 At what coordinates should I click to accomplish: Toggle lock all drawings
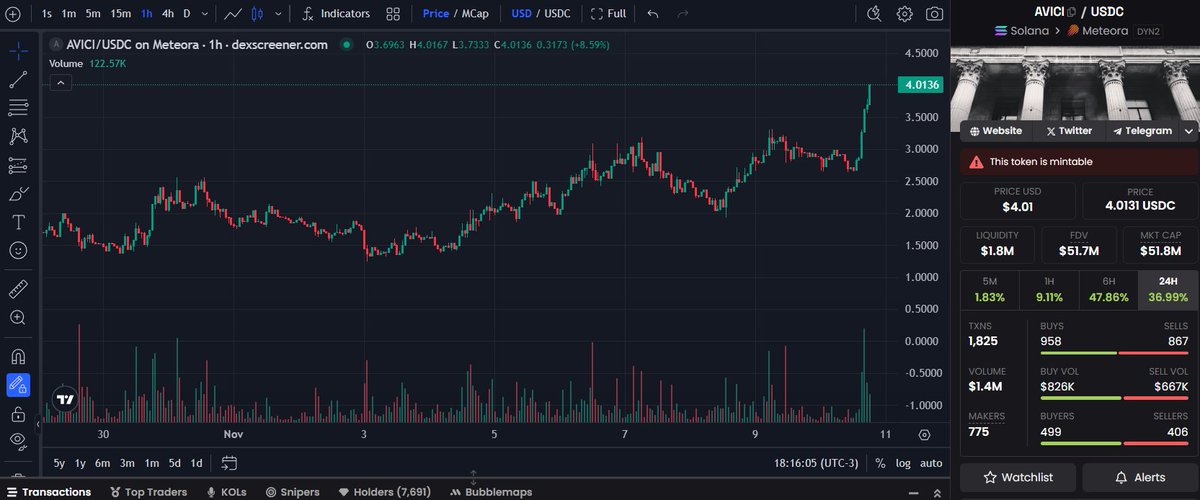(x=18, y=413)
